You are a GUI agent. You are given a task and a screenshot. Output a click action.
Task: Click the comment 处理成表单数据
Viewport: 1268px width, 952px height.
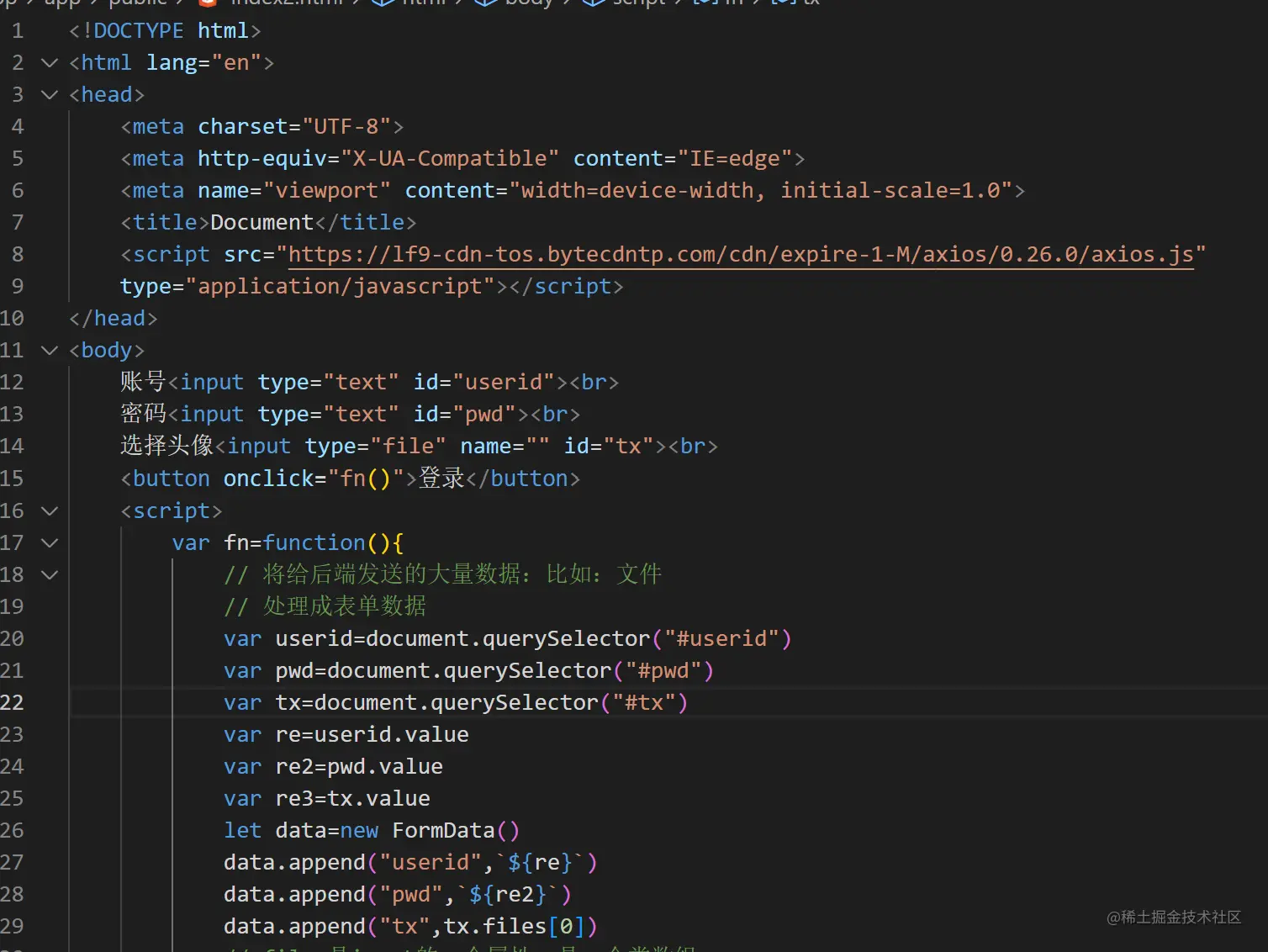coord(325,606)
